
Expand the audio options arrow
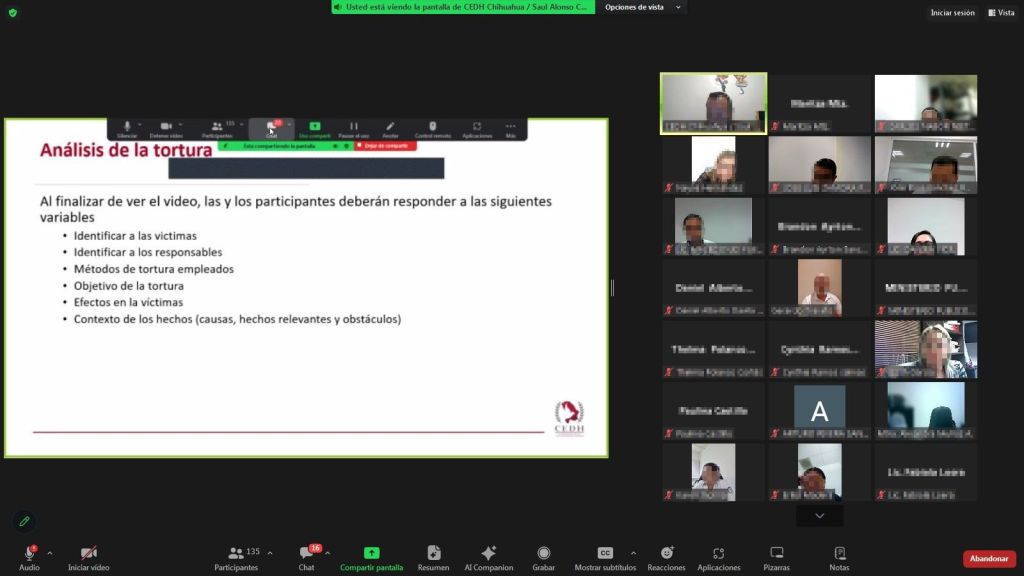pos(50,552)
